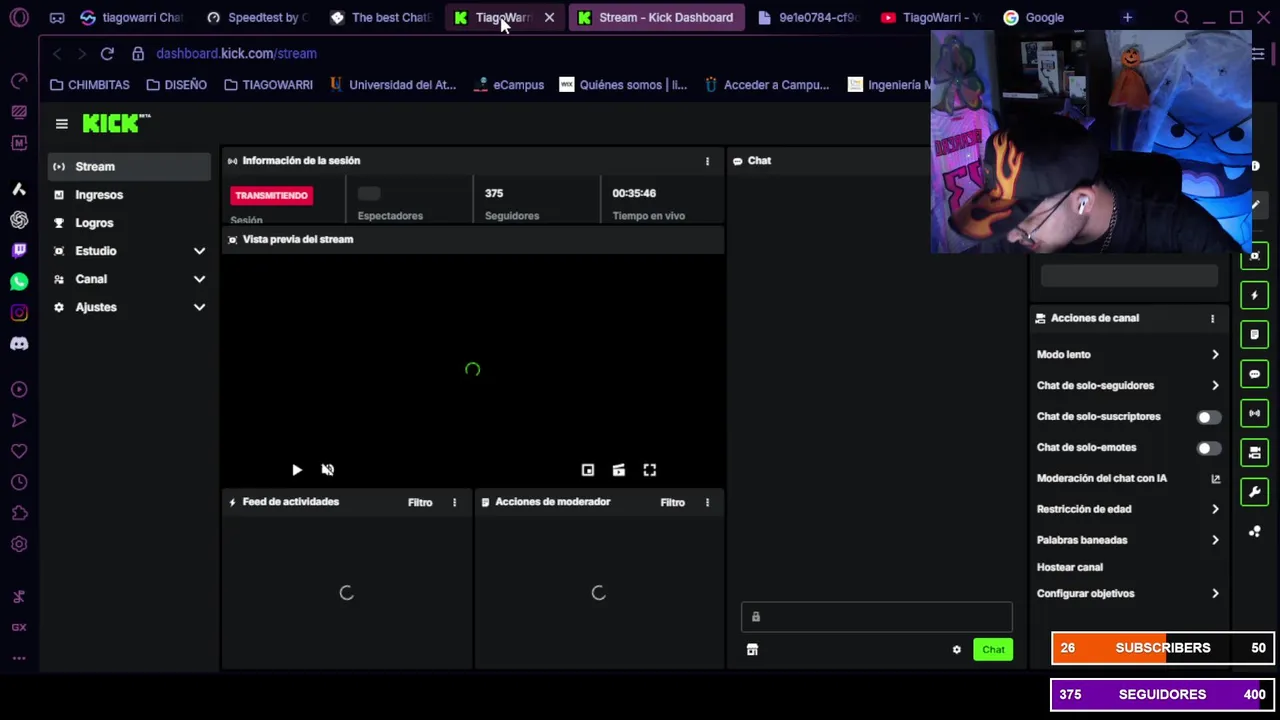Viewport: 1280px width, 720px height.
Task: Click the GX icon in sidebar
Action: click(x=19, y=627)
